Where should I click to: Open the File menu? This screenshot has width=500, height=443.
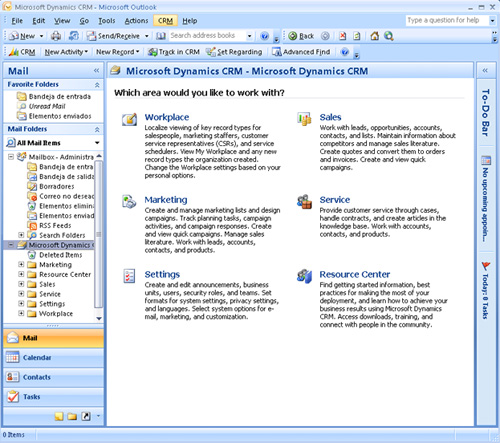coord(17,21)
